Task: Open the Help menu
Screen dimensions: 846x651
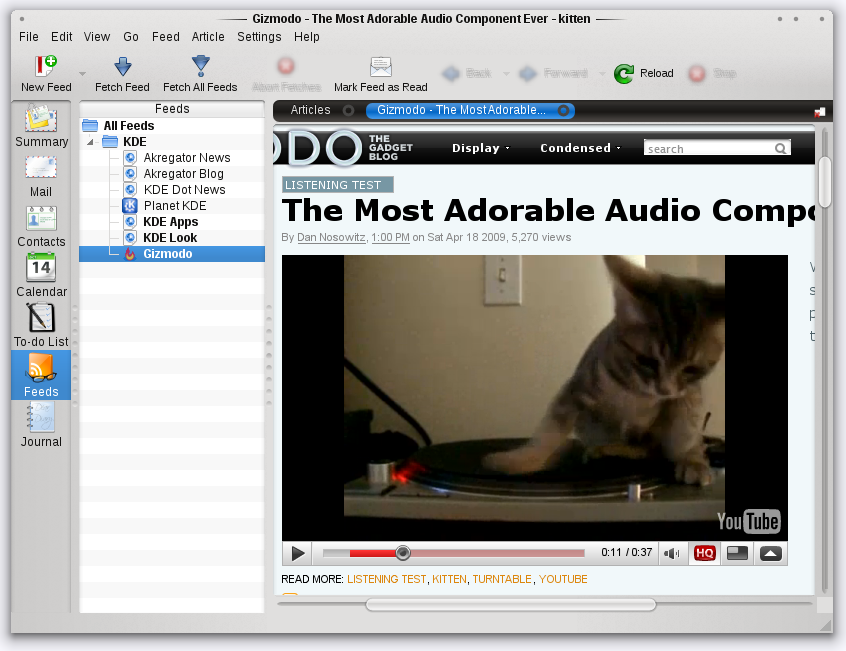Action: (306, 37)
